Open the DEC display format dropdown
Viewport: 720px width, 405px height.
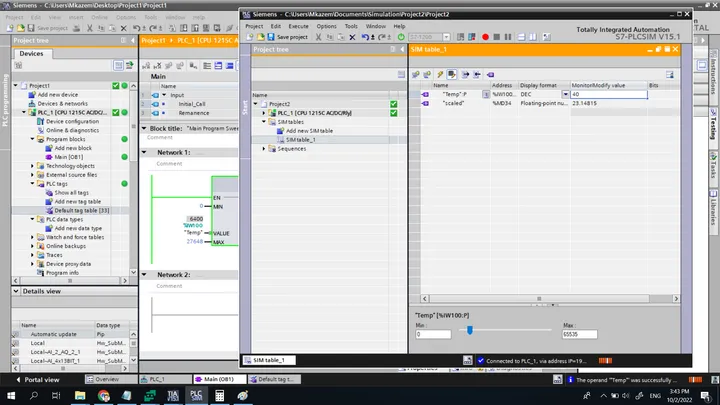(565, 94)
